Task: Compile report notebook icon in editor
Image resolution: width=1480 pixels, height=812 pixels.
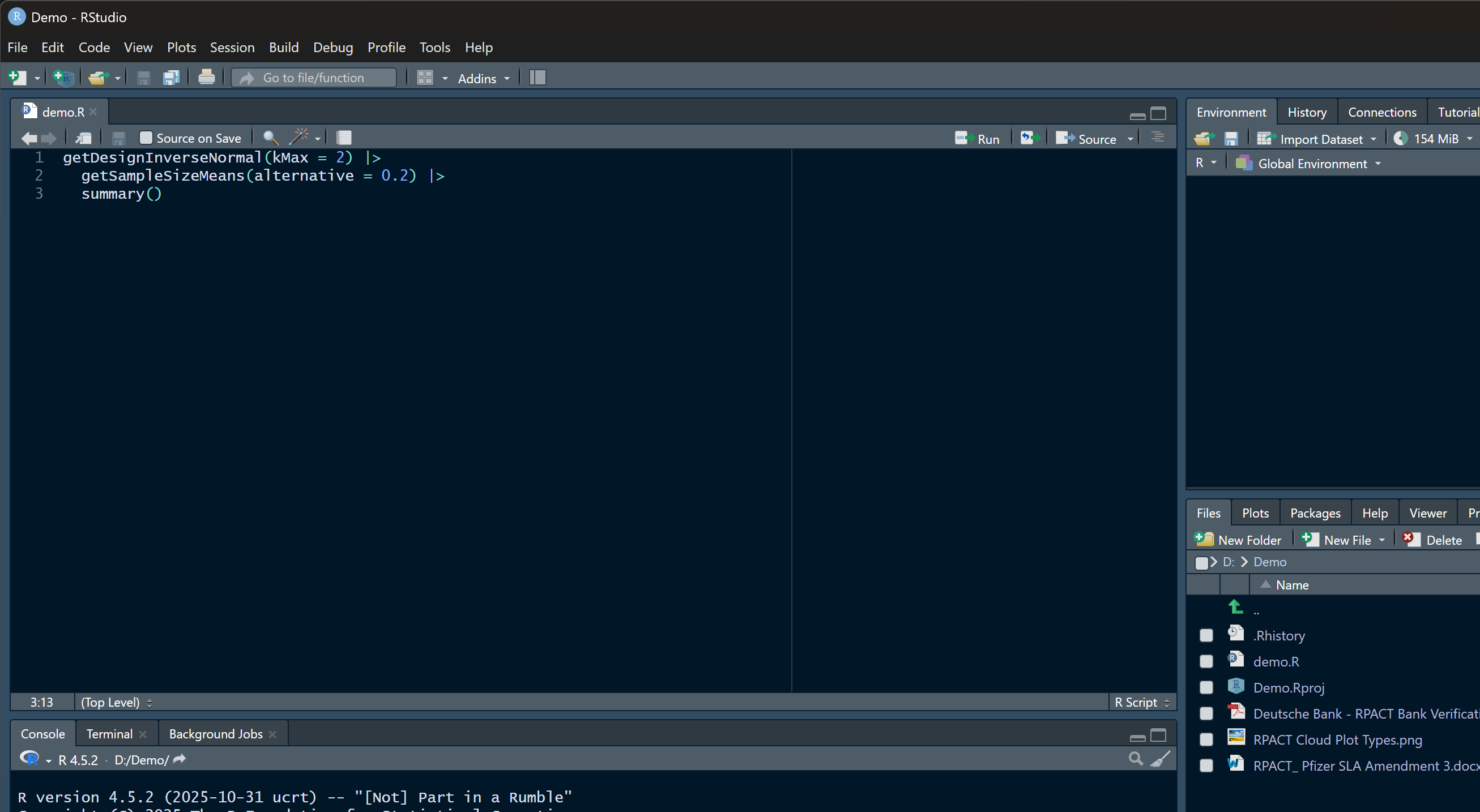Action: coord(344,138)
